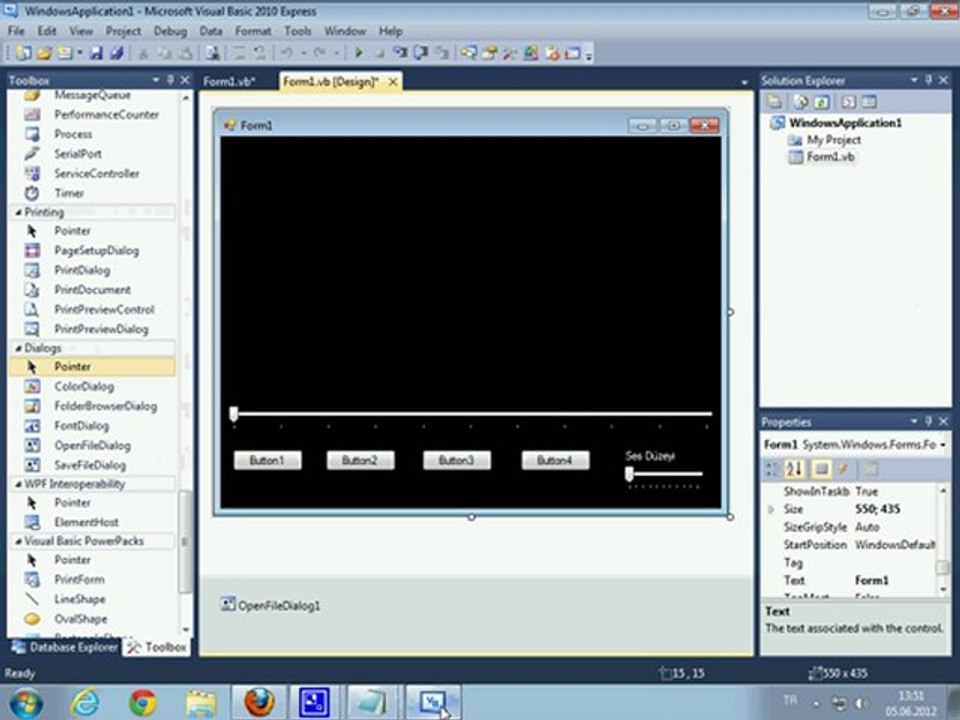Image resolution: width=960 pixels, height=720 pixels.
Task: Click Properties button icon in Properties panel
Action: pyautogui.click(x=821, y=470)
